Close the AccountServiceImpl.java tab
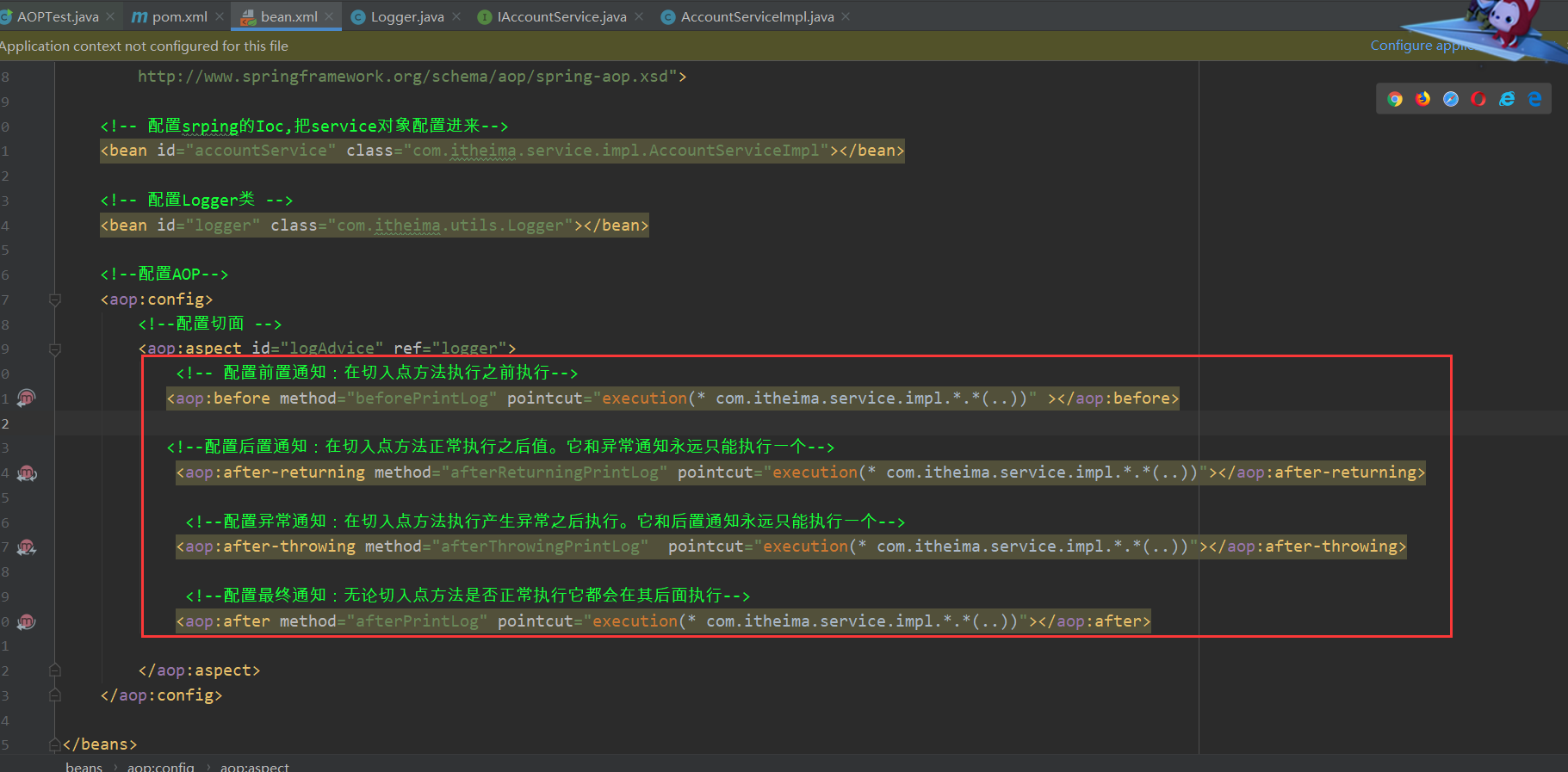This screenshot has height=772, width=1568. 846,16
